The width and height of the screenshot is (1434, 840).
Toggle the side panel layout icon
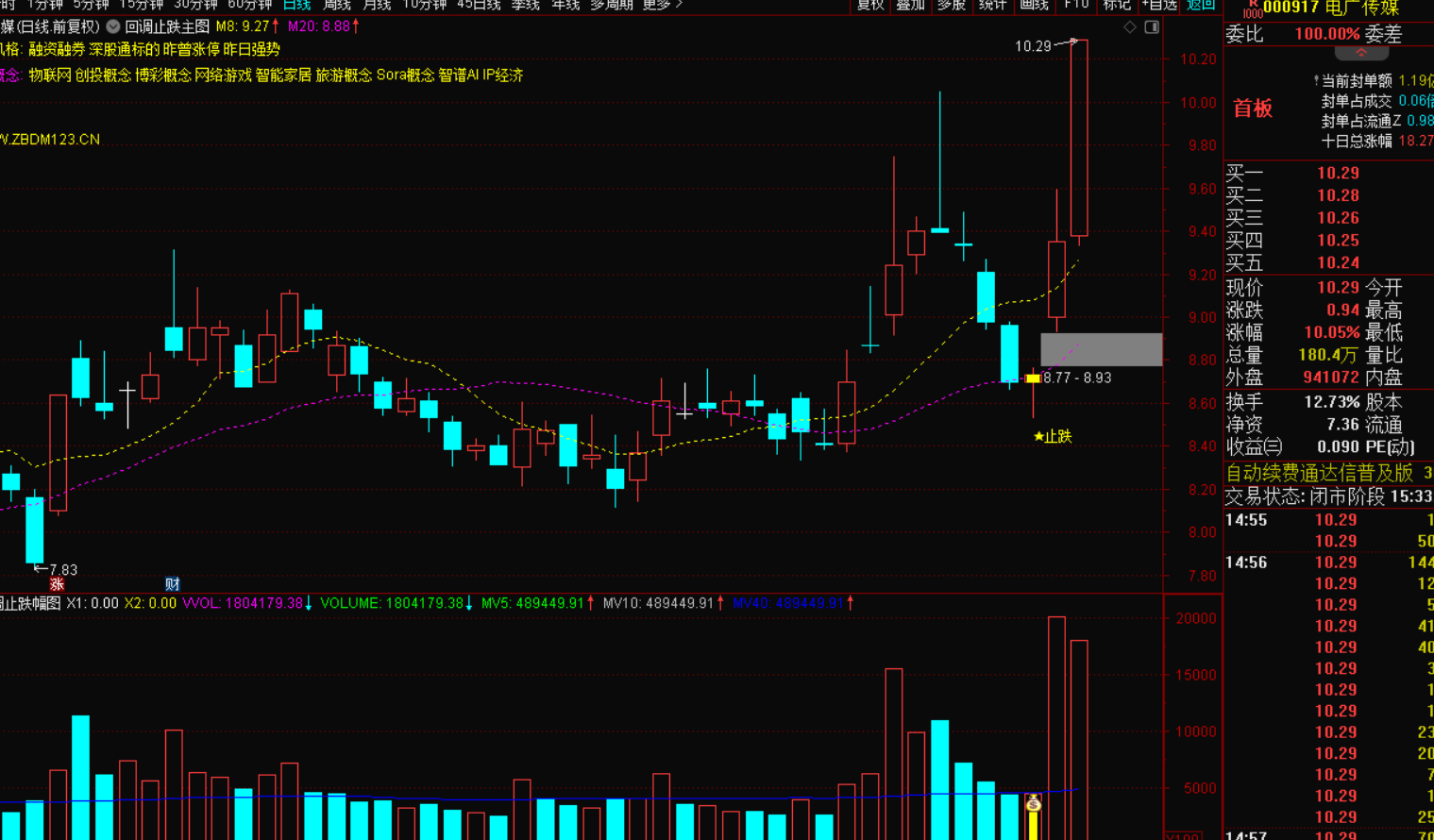point(1152,27)
